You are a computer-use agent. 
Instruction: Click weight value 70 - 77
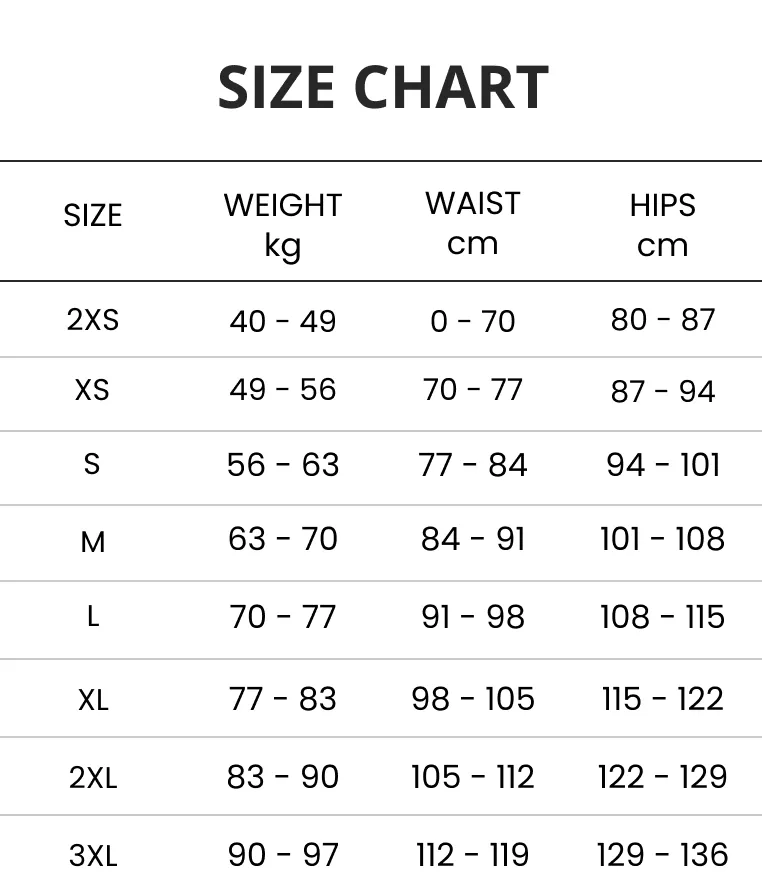pyautogui.click(x=283, y=617)
